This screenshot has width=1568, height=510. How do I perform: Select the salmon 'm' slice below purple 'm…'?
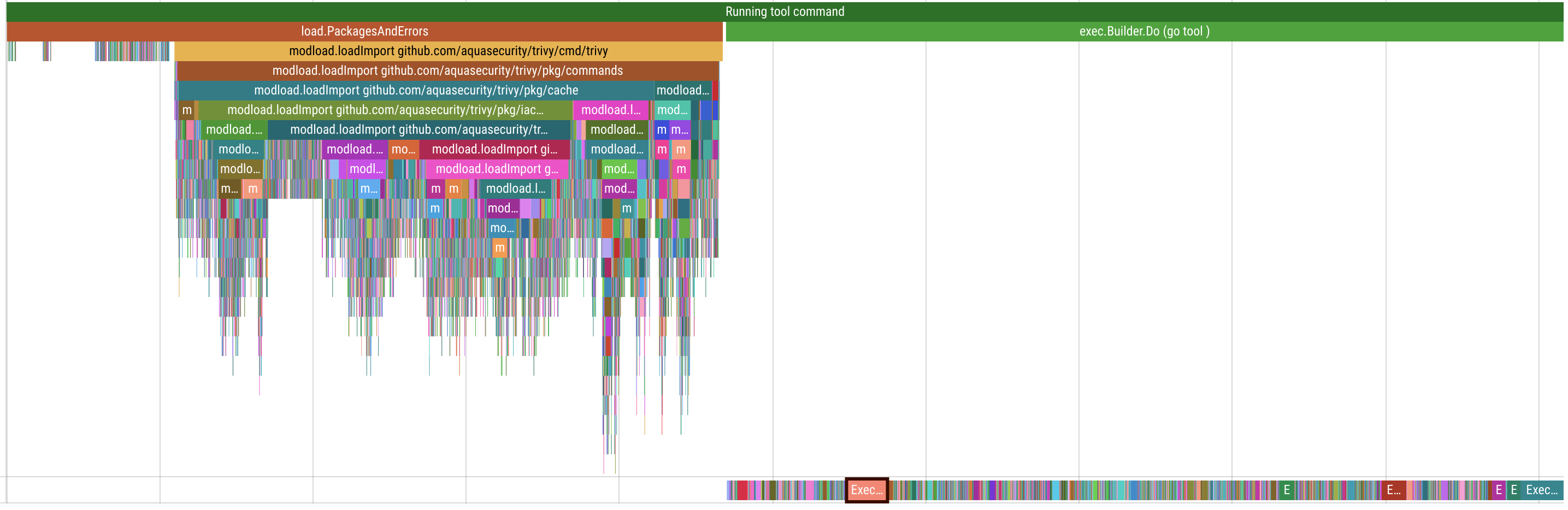(x=681, y=149)
